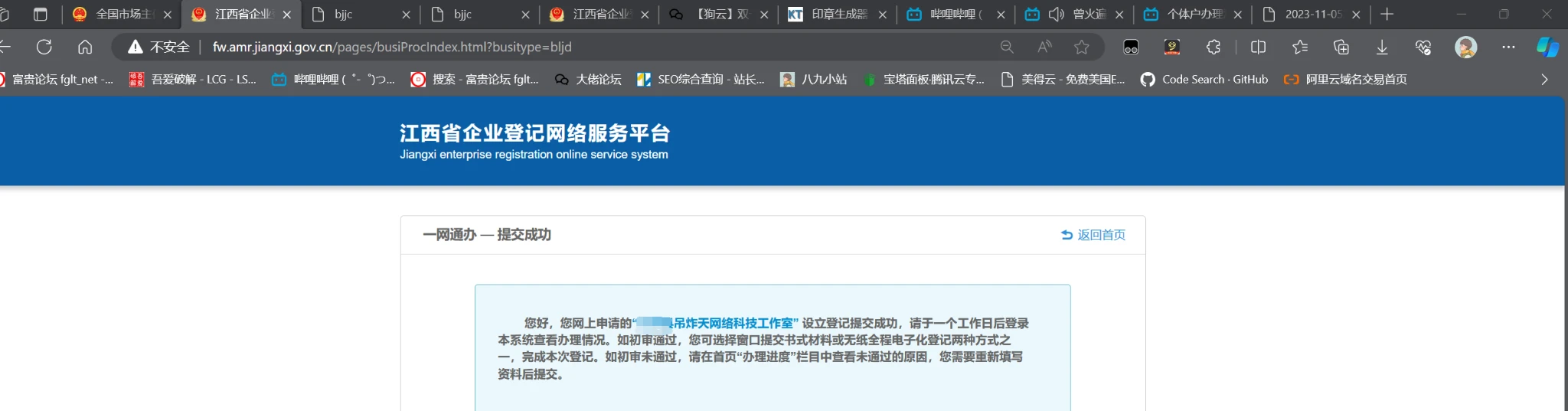1568x411 pixels.
Task: Open the settings and more menu
Action: click(1508, 47)
